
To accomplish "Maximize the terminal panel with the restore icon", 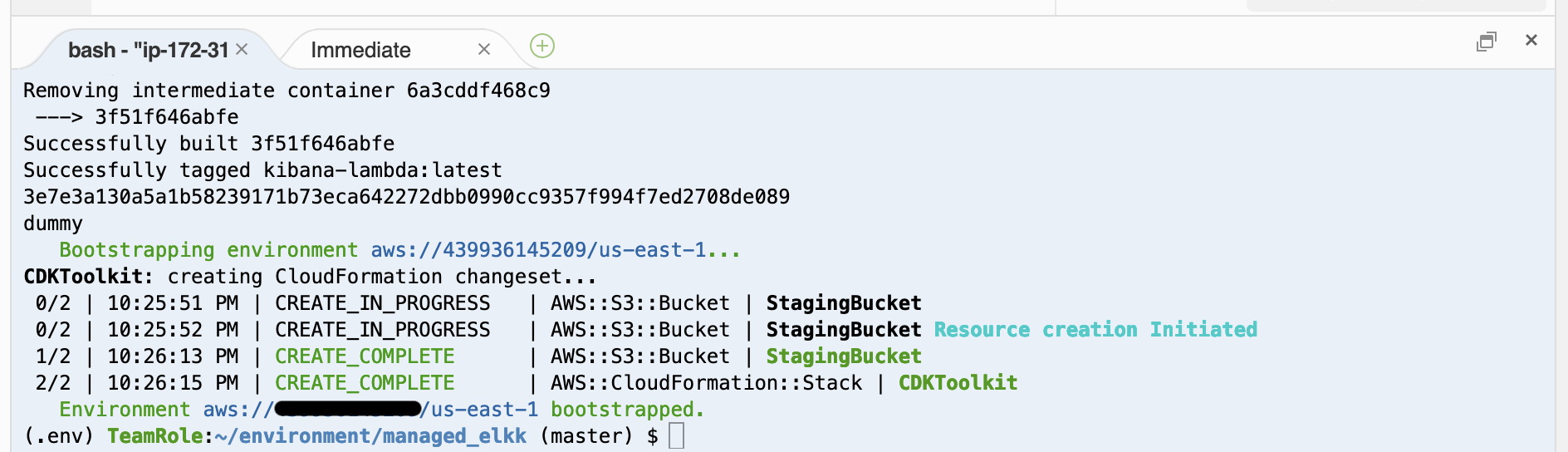I will point(1486,41).
